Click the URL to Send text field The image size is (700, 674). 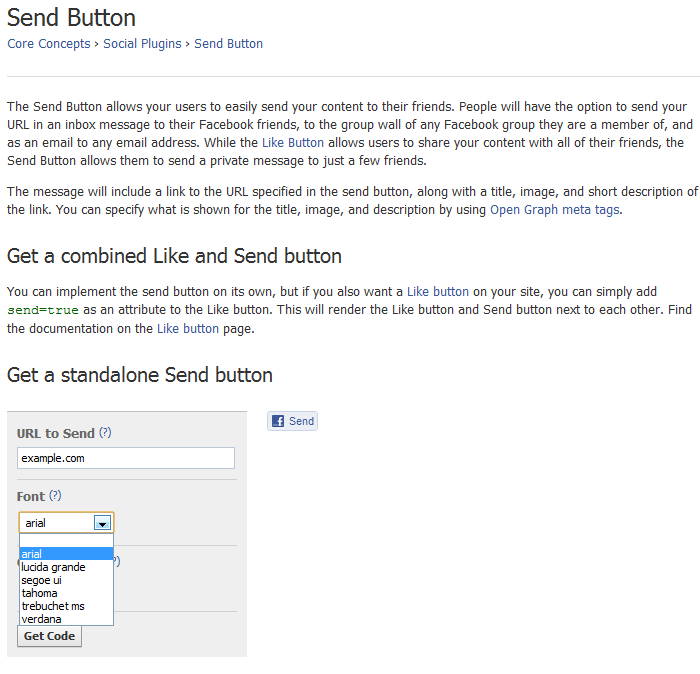pos(126,458)
